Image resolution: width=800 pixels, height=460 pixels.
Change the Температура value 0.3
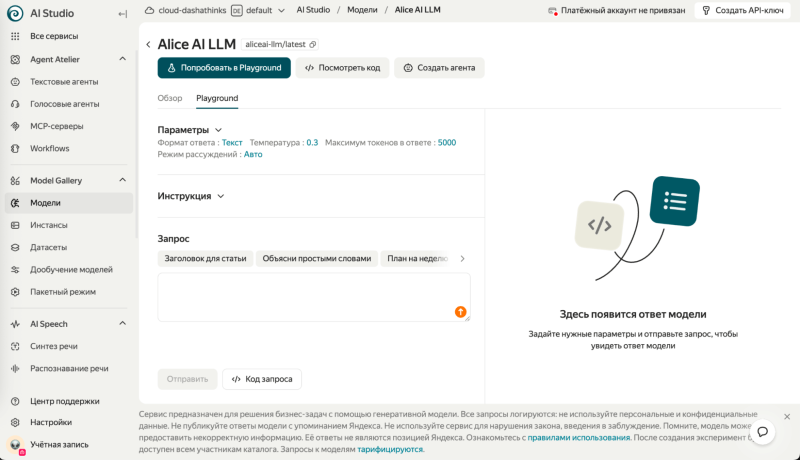312,143
